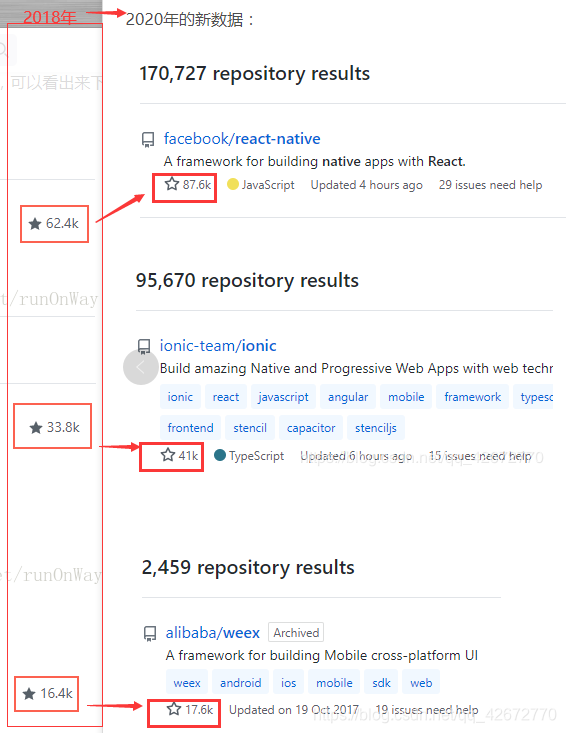Select the 'mobile' tag under weex
Image resolution: width=566 pixels, height=733 pixels.
tap(334, 683)
